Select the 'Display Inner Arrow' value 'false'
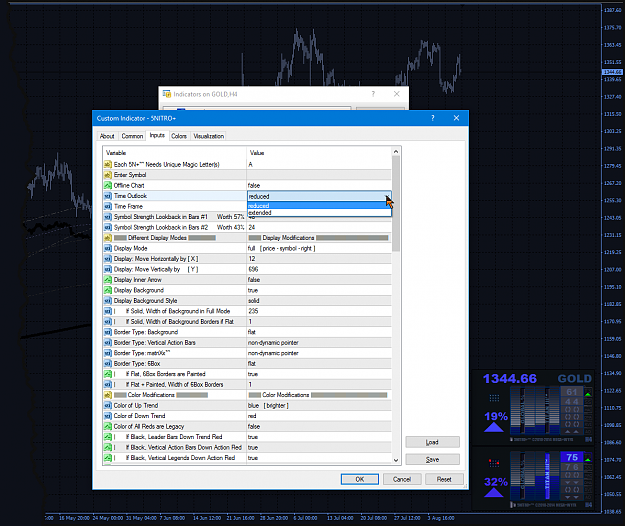Screen dimensions: 625x526 pos(254,280)
